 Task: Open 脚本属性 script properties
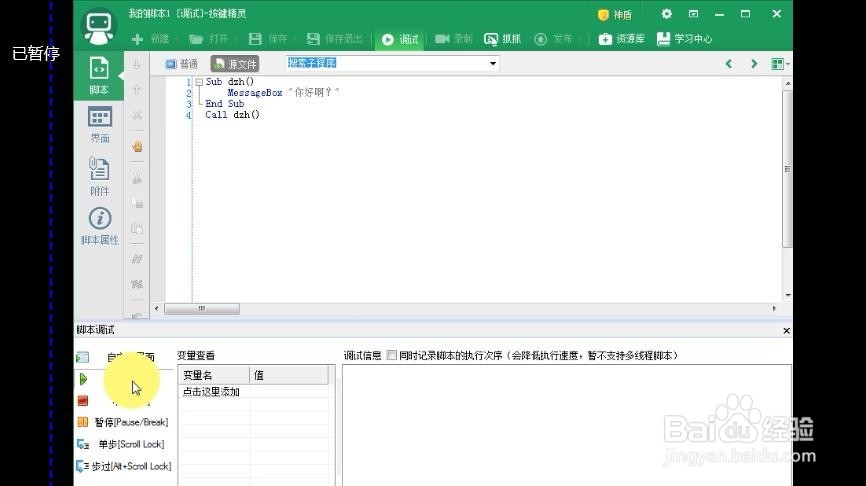coord(99,226)
